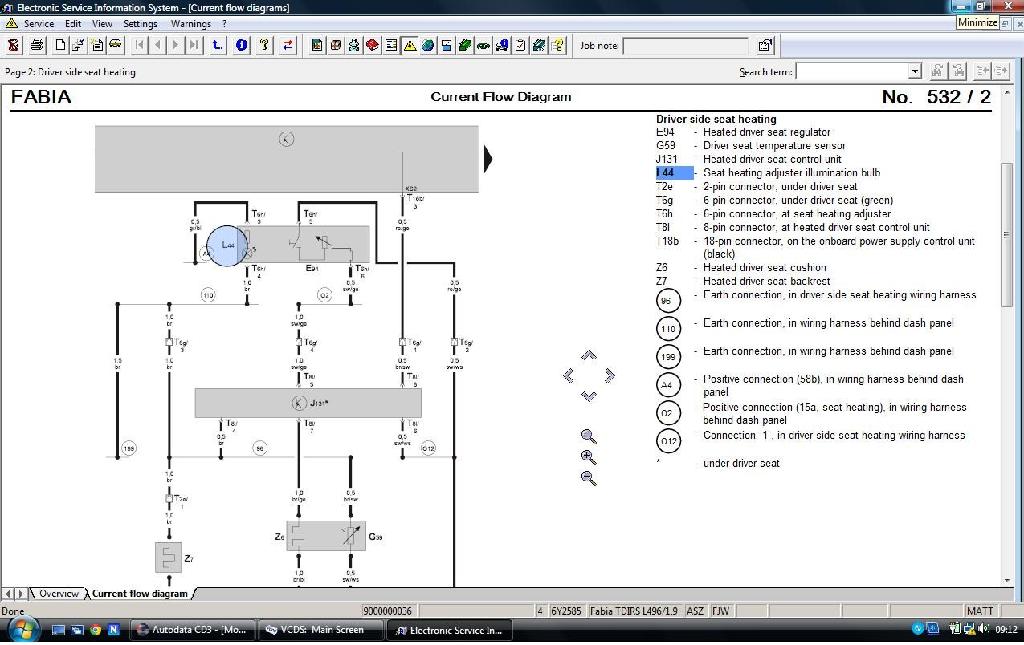Click legend entry 'Heated driver seat backrest'
The image size is (1024, 645).
pyautogui.click(x=767, y=281)
